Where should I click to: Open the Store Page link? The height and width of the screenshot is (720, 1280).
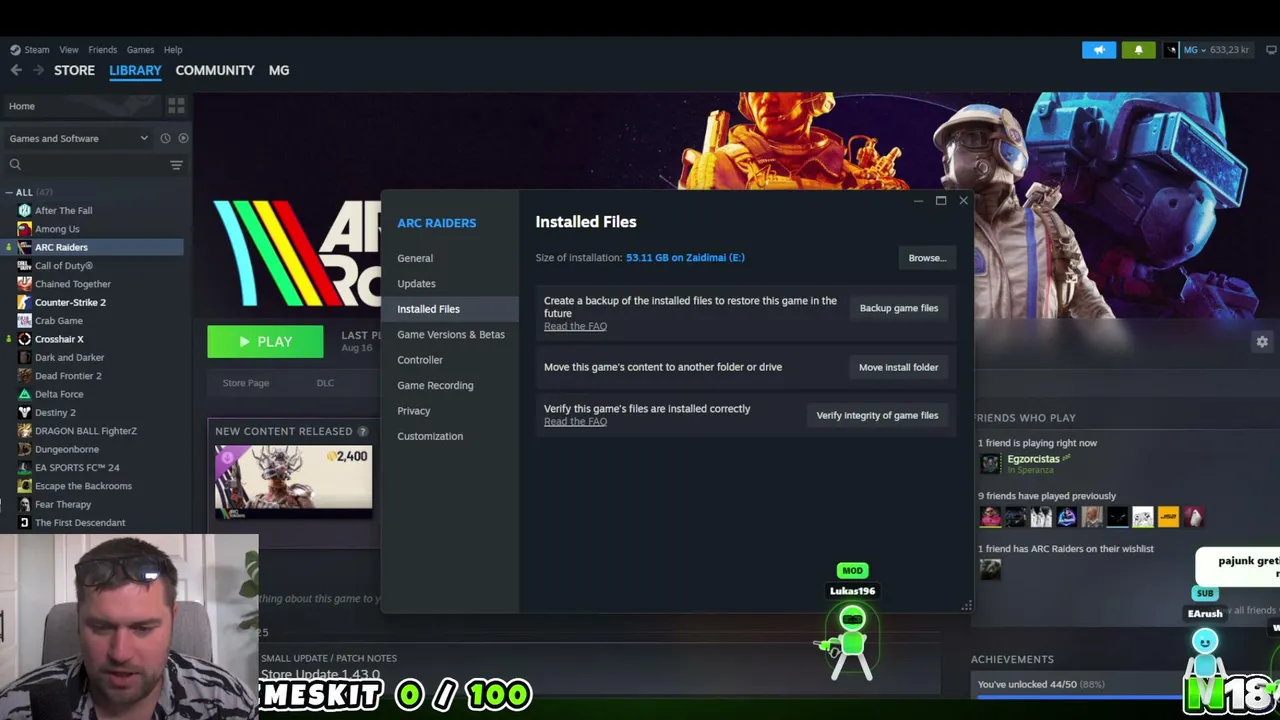point(246,383)
